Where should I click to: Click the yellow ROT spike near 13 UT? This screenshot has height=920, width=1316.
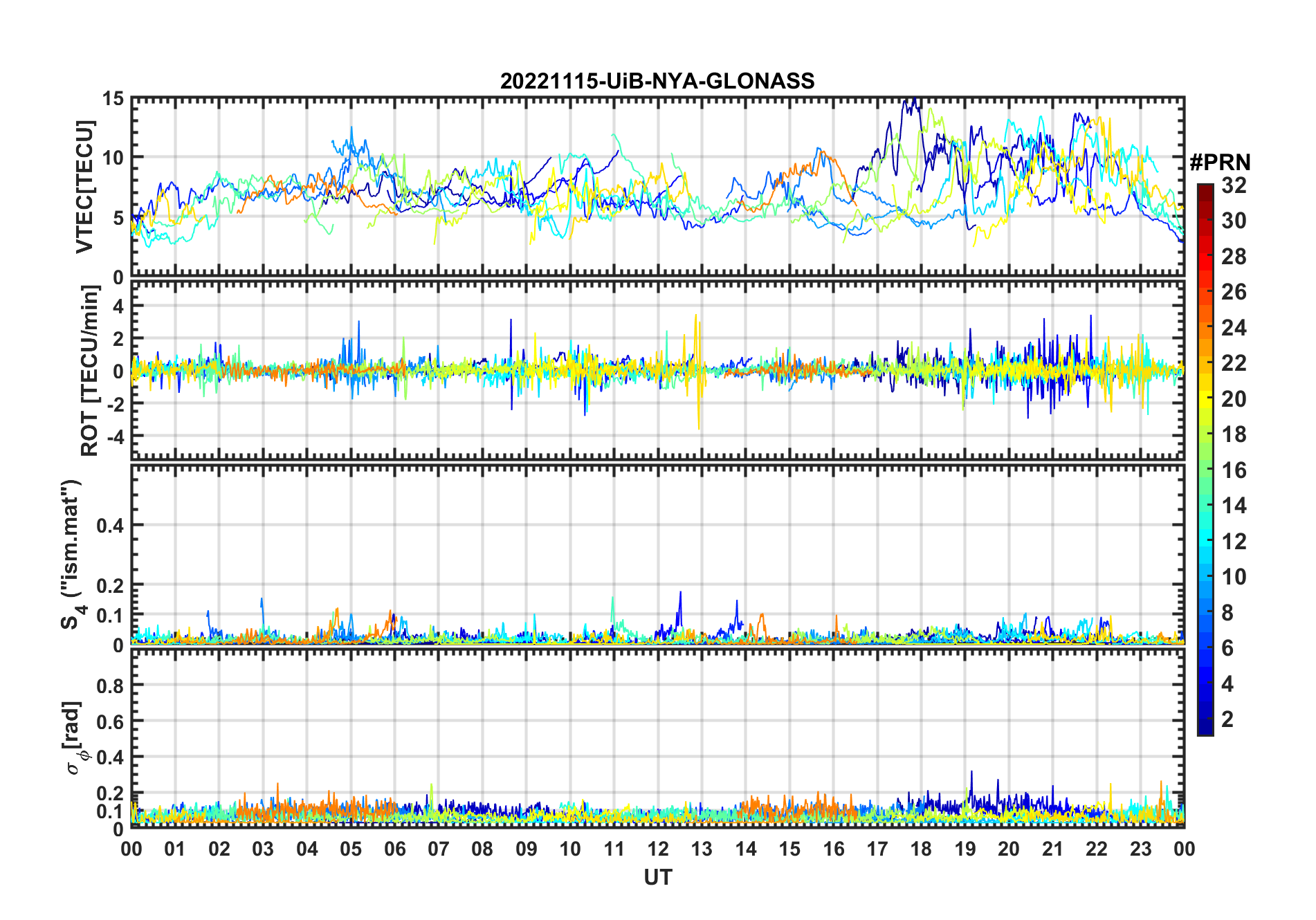(x=697, y=371)
